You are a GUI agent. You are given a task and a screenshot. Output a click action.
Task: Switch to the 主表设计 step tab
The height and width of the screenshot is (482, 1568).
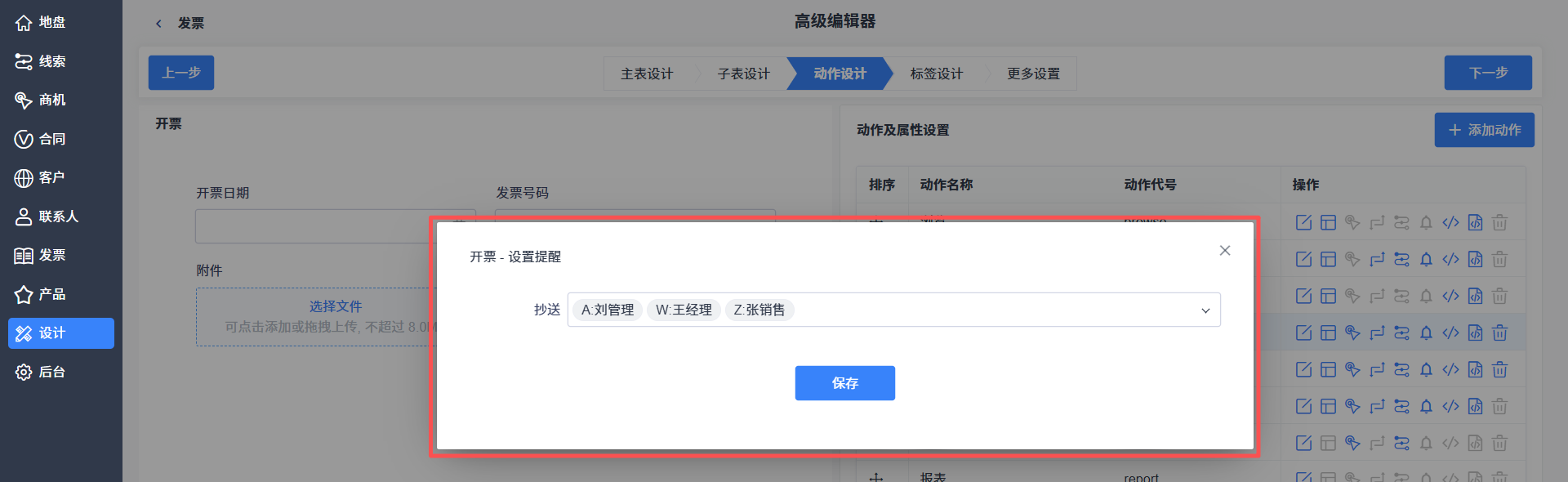647,74
